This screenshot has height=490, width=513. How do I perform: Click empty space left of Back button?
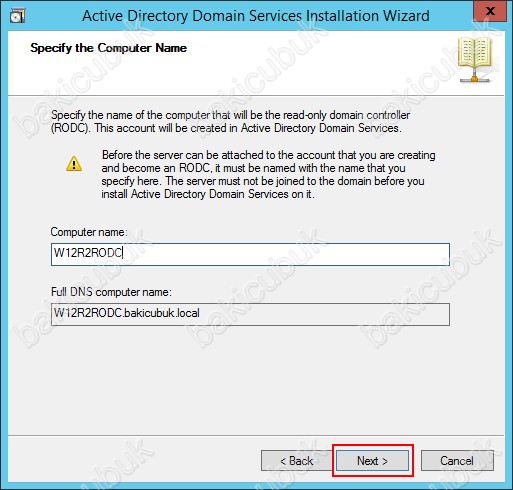(133, 461)
